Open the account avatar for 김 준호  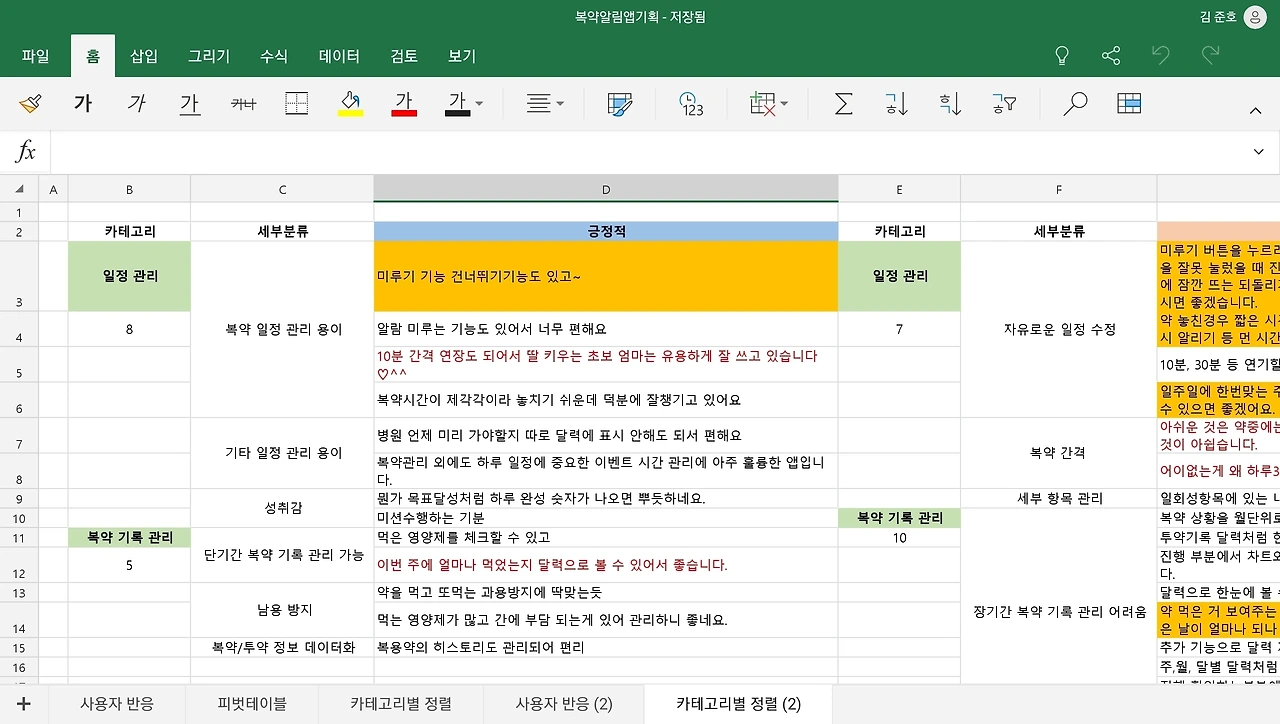[x=1254, y=17]
